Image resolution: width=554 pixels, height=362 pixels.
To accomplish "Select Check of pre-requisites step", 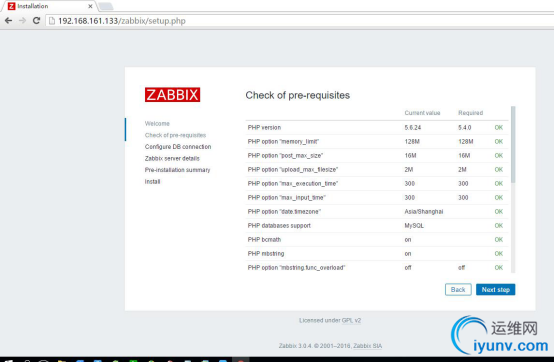I will click(175, 135).
